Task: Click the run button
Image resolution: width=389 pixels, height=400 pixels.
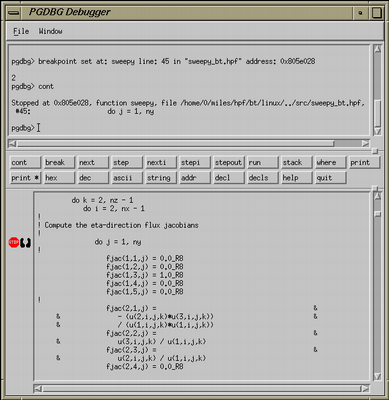Action: pyautogui.click(x=263, y=163)
